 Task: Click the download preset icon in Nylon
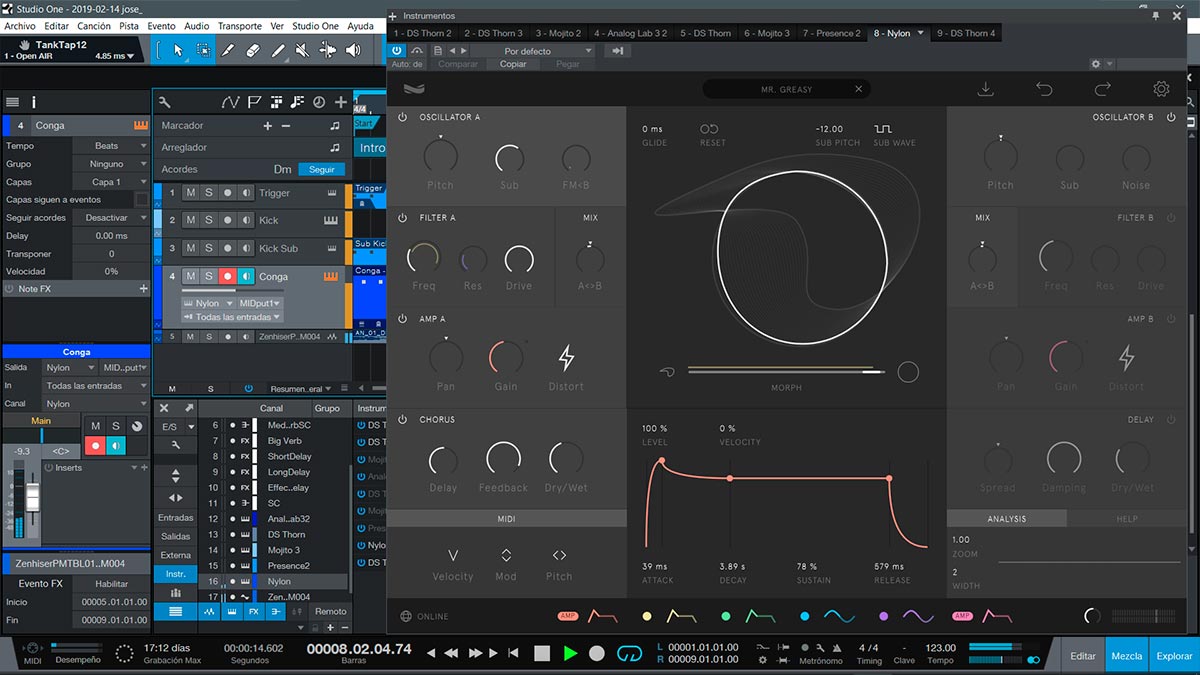click(x=985, y=89)
